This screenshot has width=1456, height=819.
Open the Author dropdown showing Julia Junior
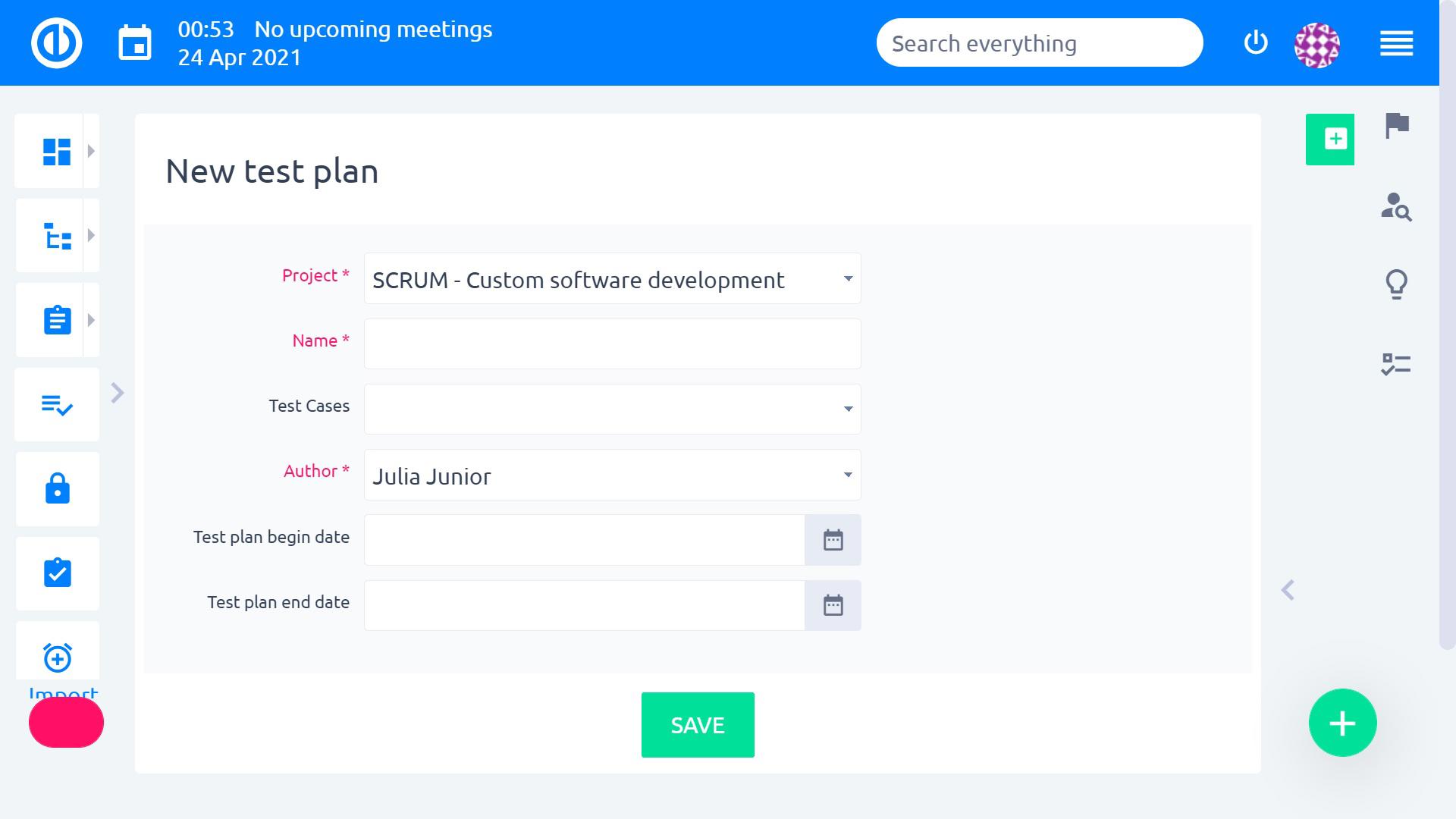(612, 475)
